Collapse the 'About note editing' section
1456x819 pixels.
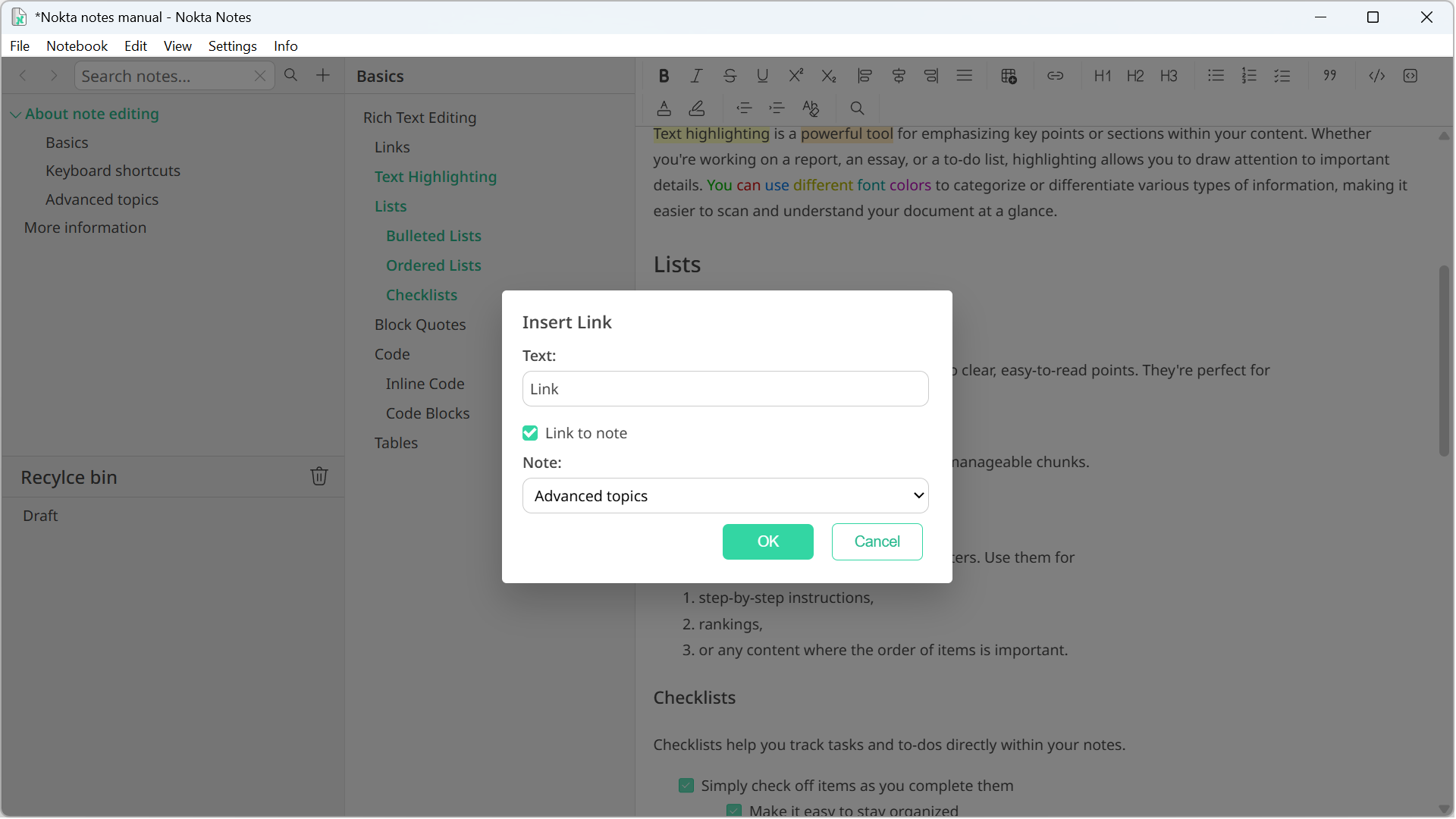pos(15,114)
